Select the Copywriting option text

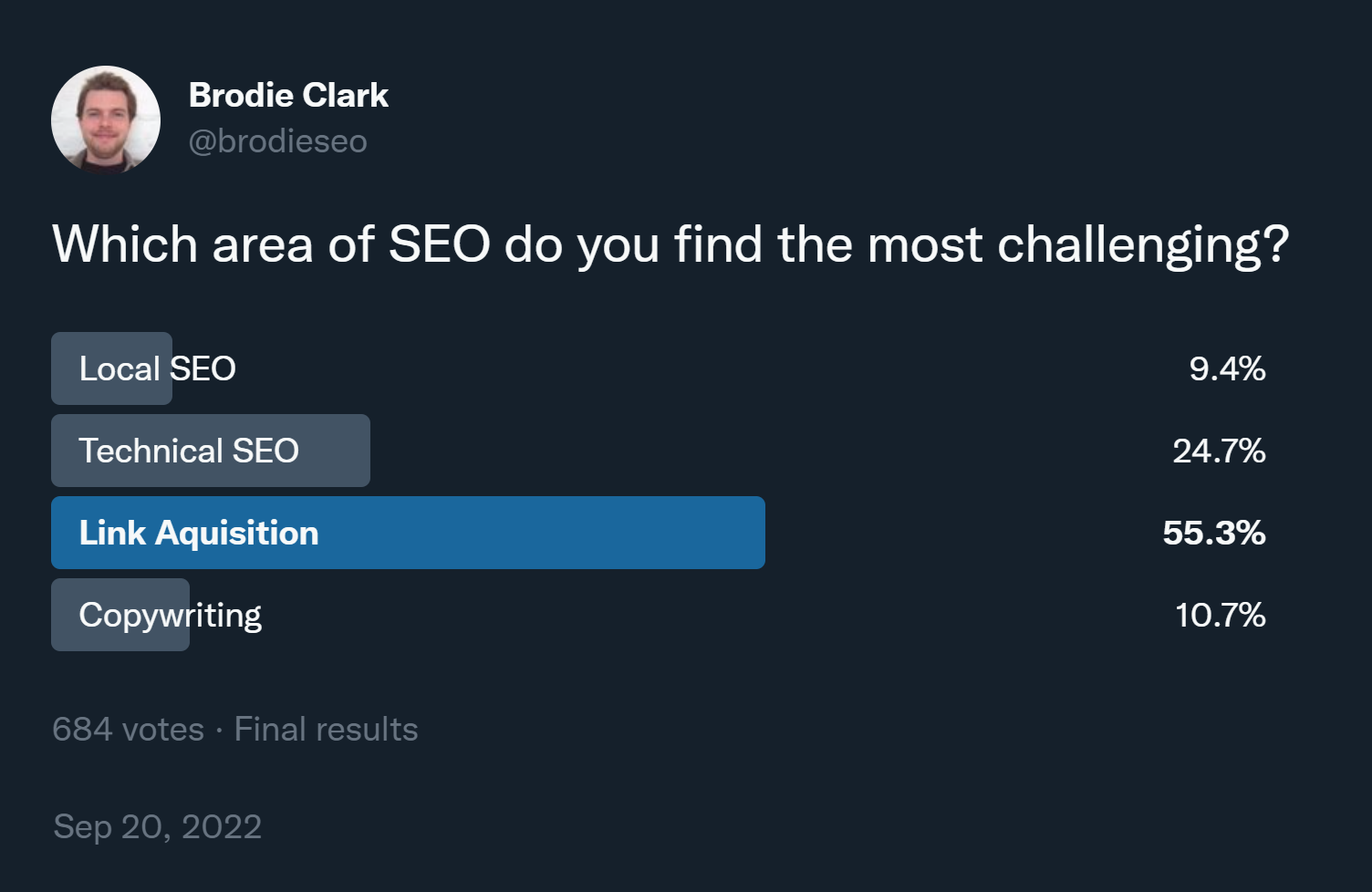point(171,616)
